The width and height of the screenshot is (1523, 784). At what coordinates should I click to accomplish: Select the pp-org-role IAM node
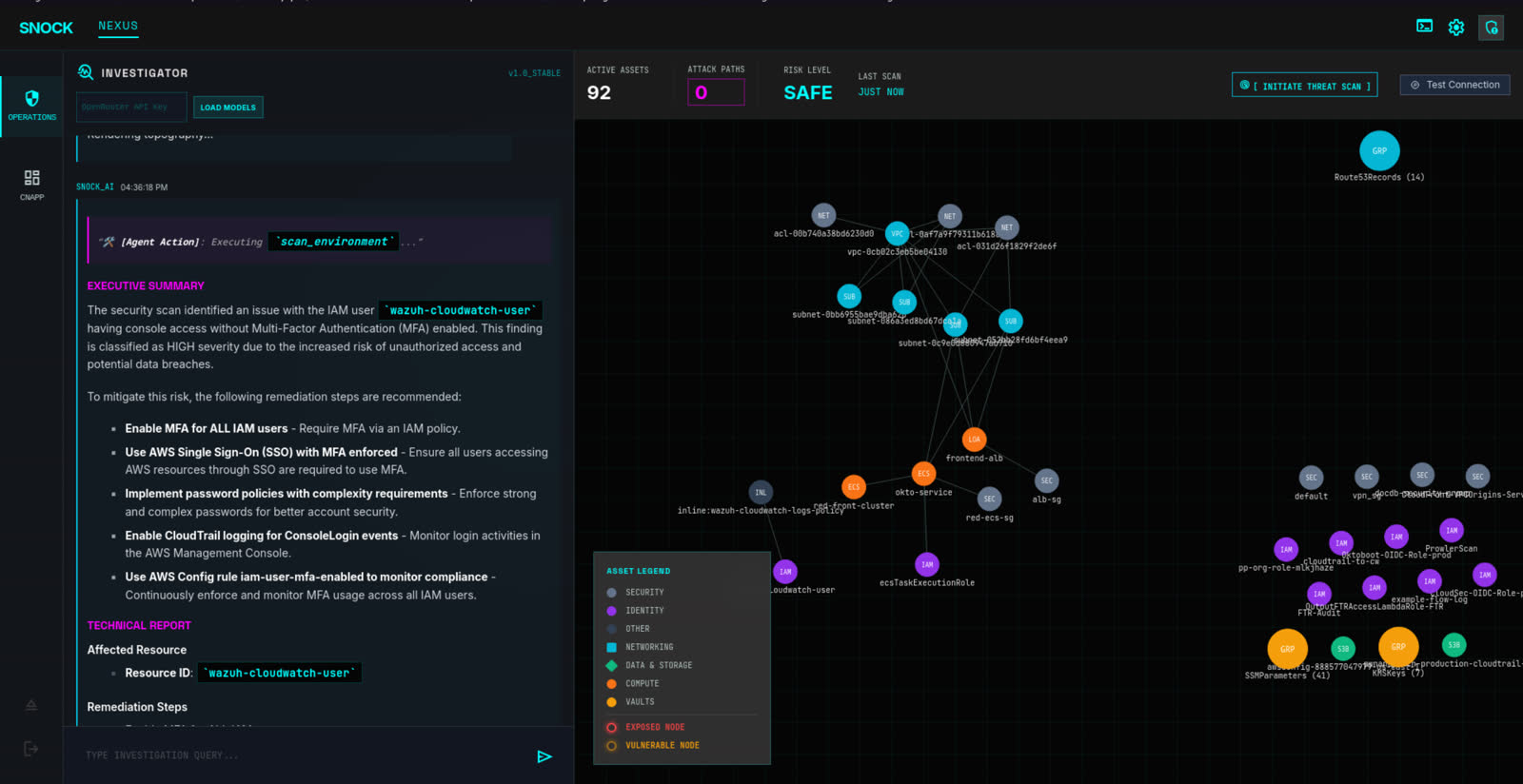[1286, 549]
